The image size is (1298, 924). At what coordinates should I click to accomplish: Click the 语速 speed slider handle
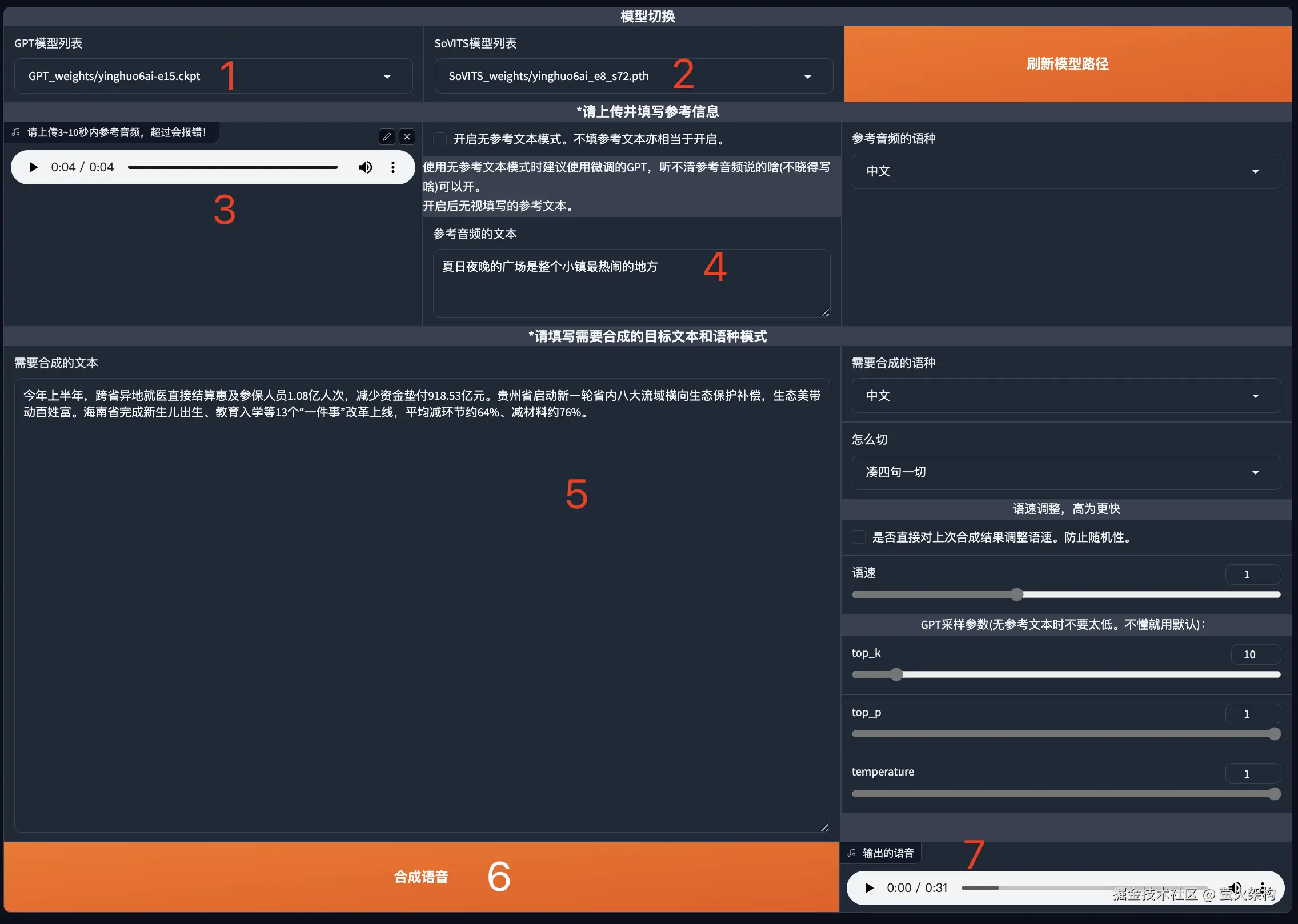coord(1017,594)
